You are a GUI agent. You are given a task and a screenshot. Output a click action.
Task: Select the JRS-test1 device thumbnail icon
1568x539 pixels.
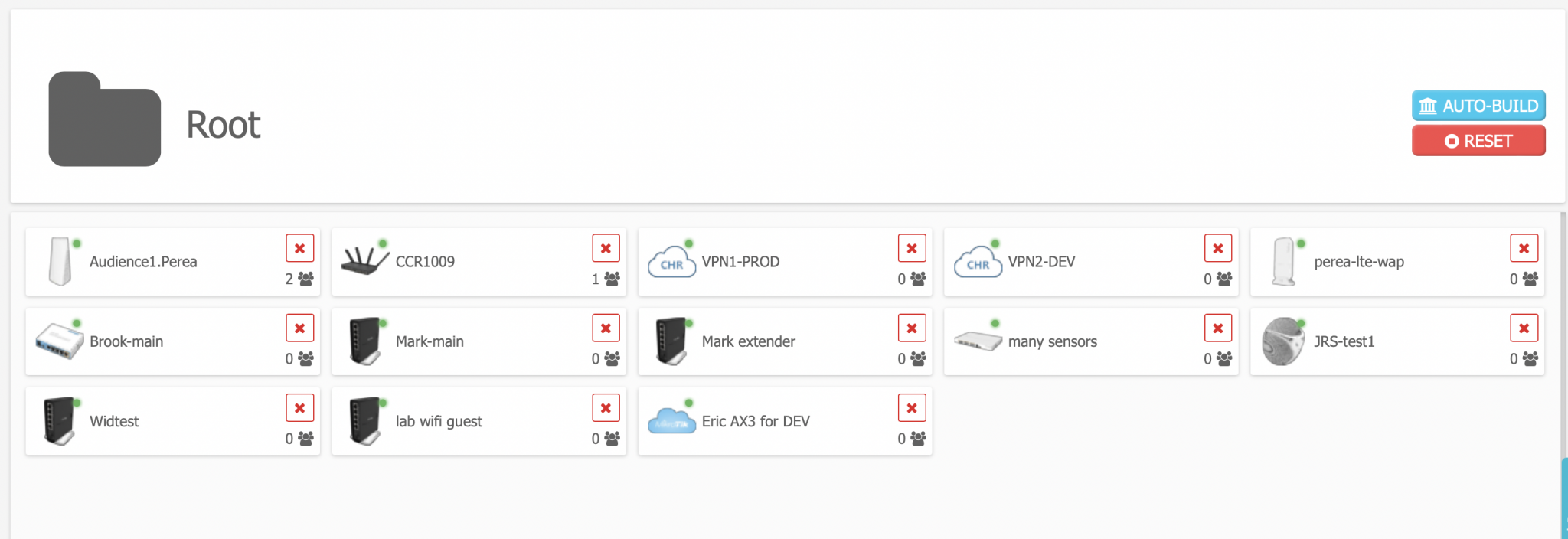click(1283, 341)
